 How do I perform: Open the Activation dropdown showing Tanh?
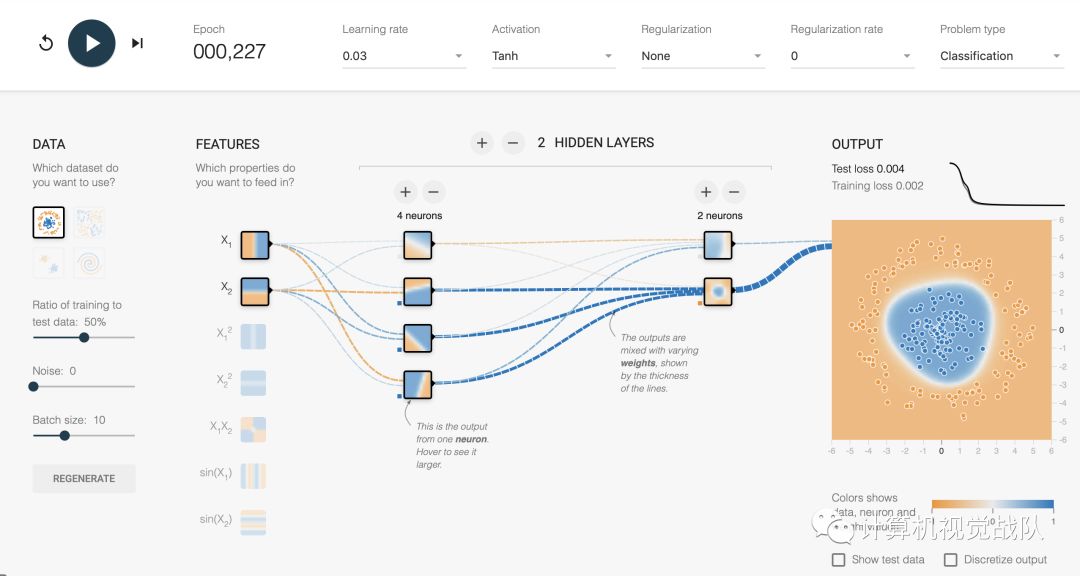pos(552,56)
